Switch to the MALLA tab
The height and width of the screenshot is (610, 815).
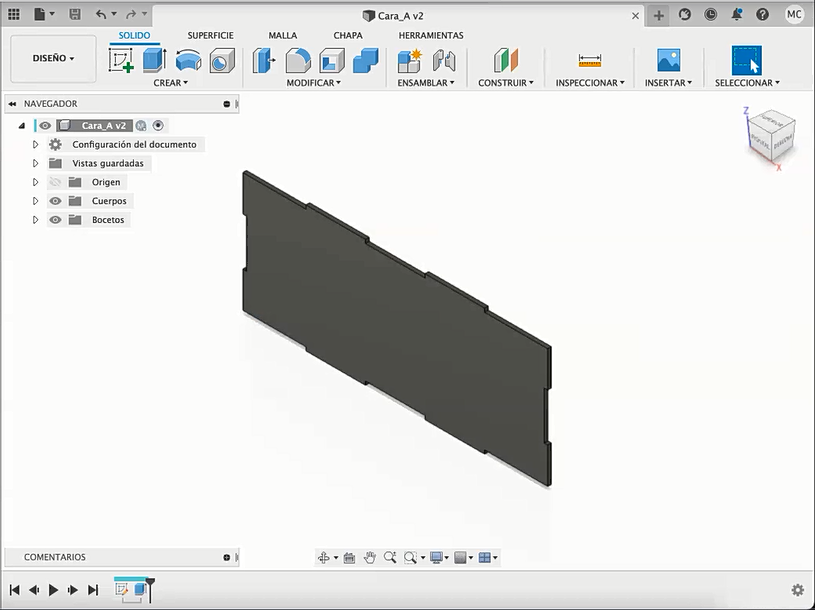(283, 35)
